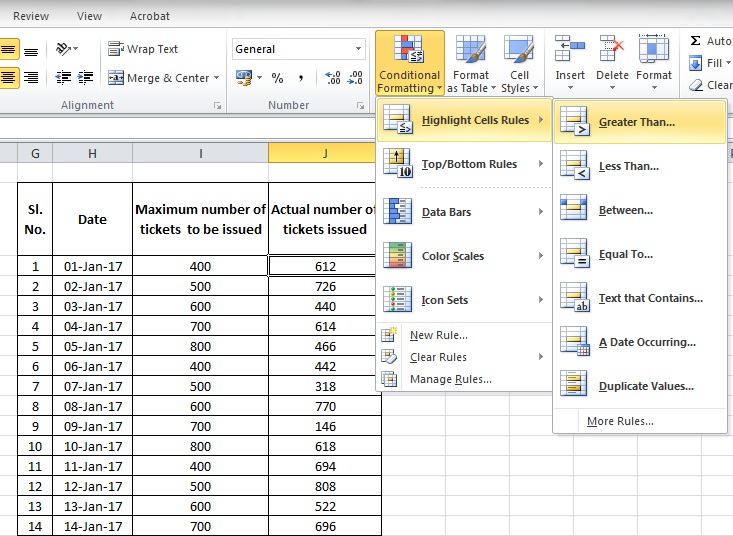This screenshot has width=733, height=536.
Task: Toggle Bottom Align
Action: point(31,51)
